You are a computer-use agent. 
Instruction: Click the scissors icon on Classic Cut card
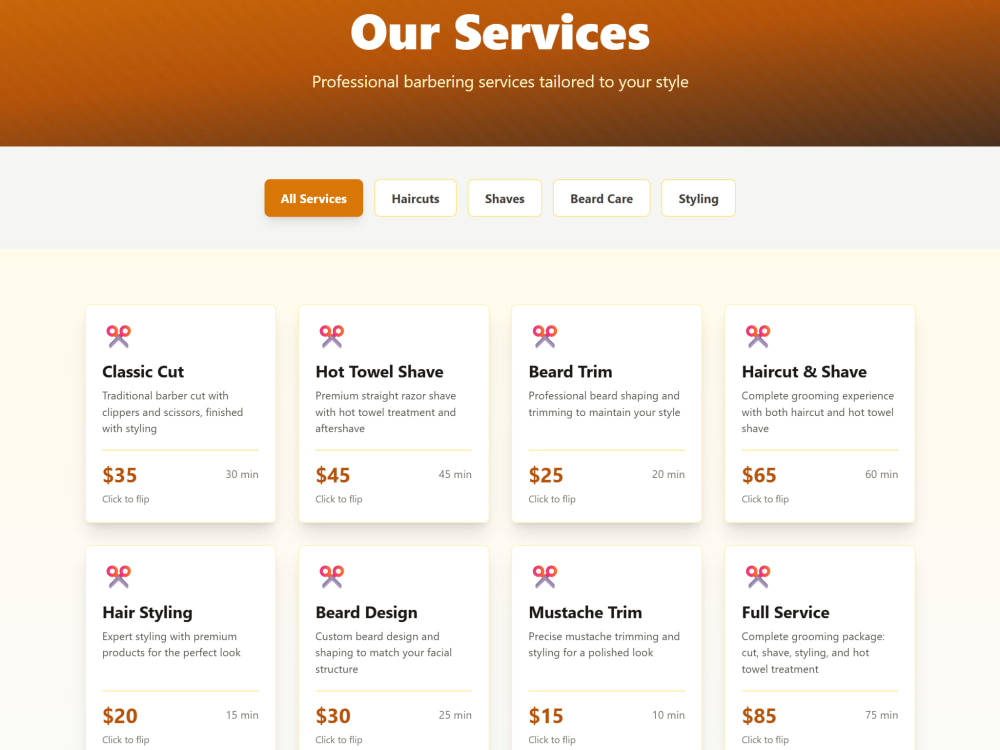point(119,336)
